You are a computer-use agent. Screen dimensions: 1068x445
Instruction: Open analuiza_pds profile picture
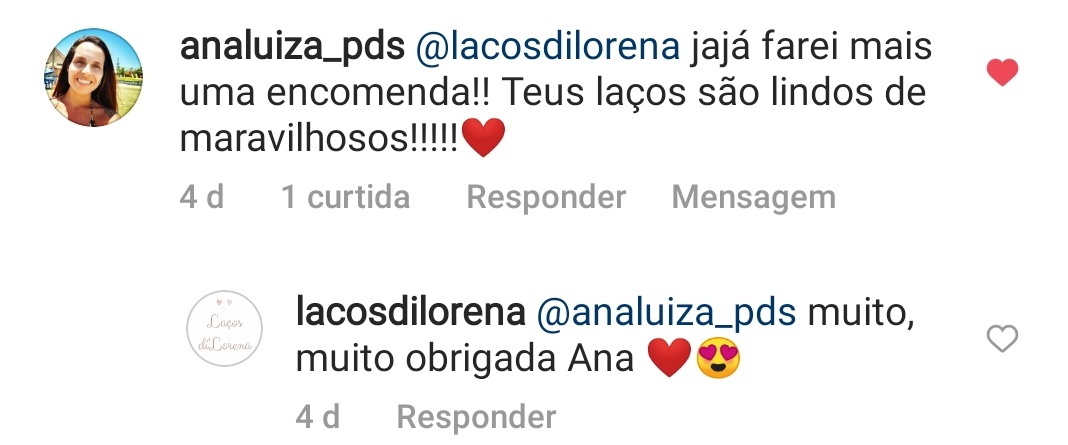93,77
